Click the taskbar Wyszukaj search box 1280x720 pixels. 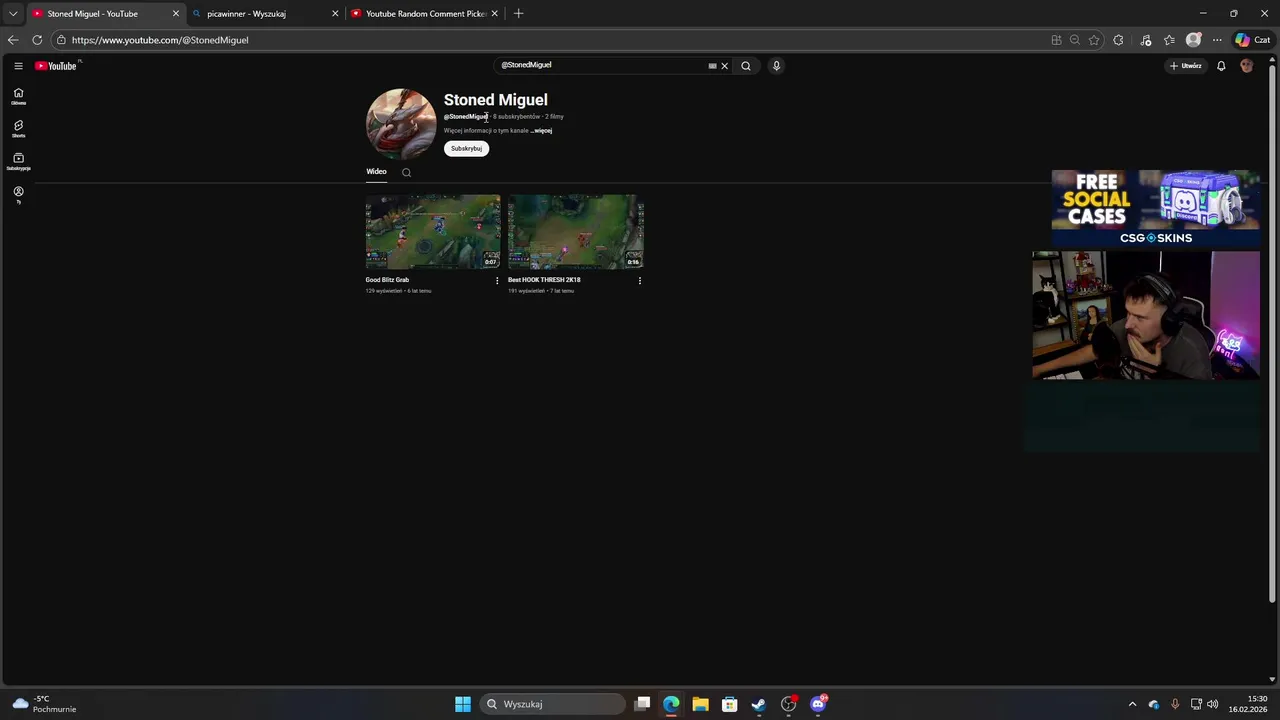[x=553, y=704]
